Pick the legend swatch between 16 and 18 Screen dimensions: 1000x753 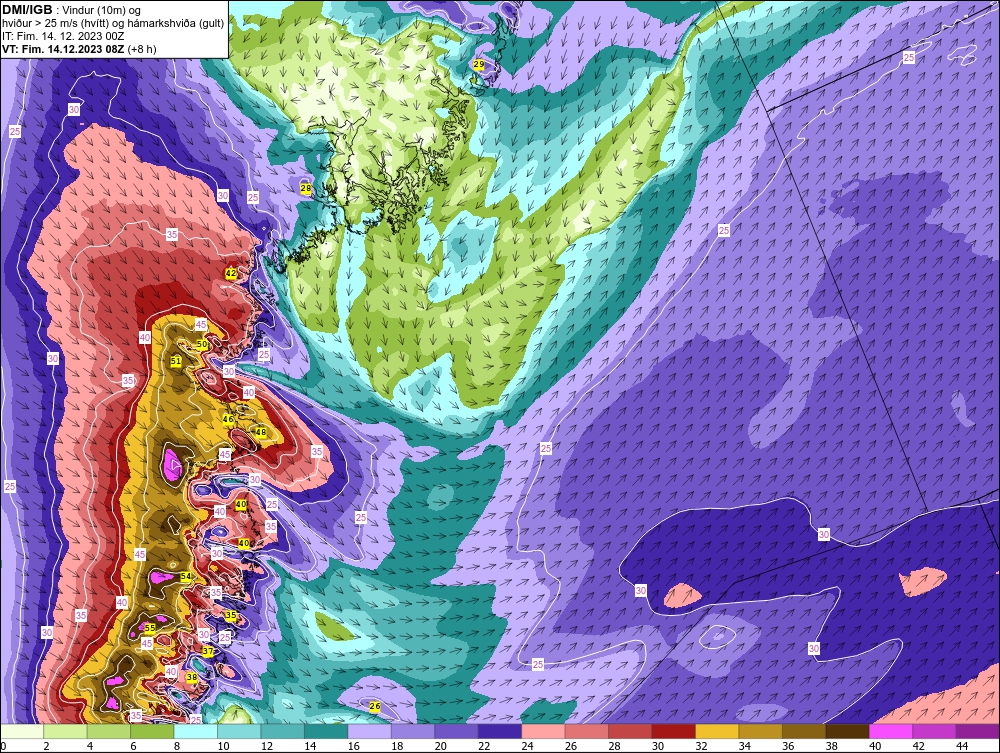(x=370, y=731)
